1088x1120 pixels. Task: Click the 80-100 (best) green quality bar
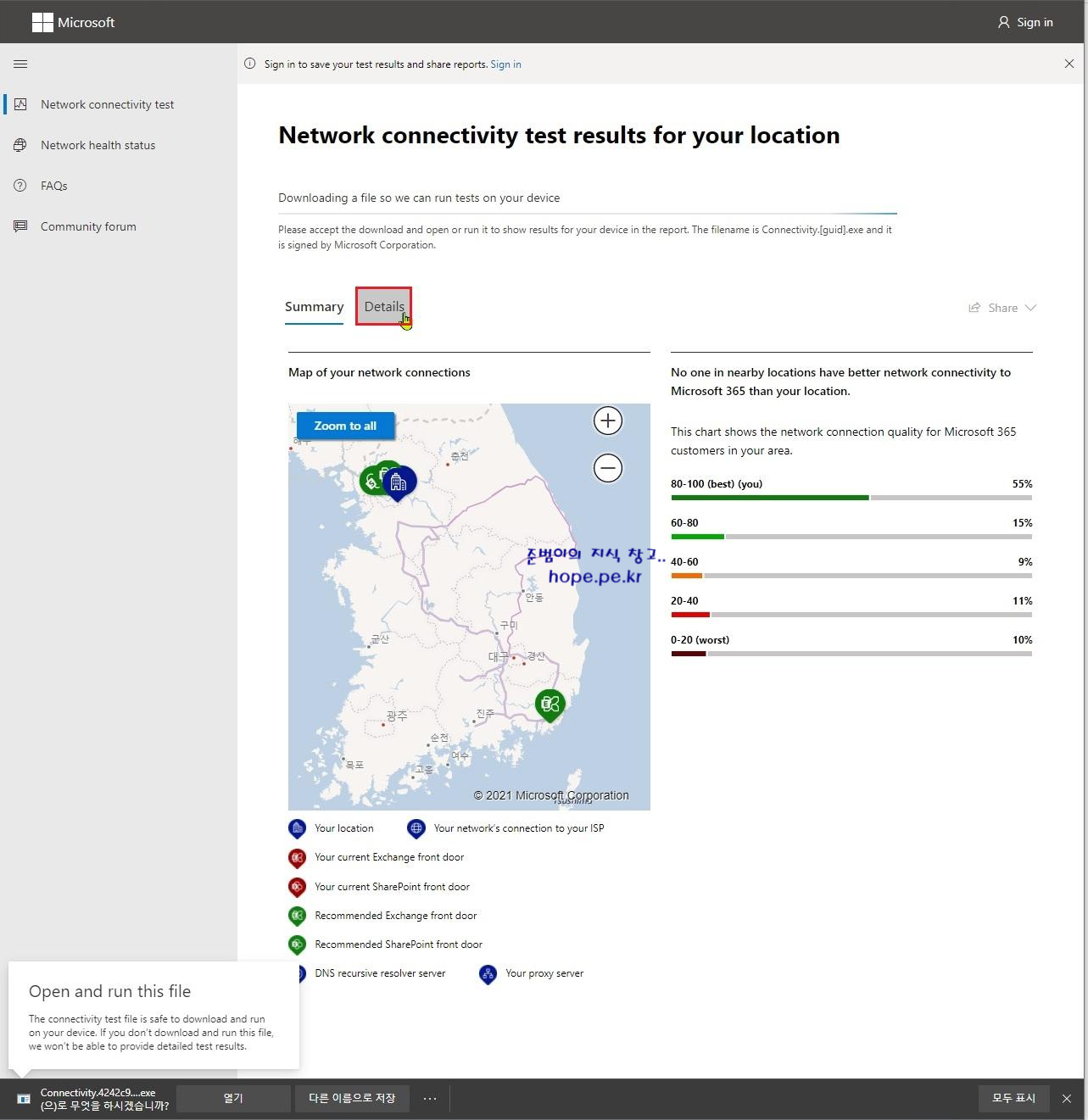769,498
